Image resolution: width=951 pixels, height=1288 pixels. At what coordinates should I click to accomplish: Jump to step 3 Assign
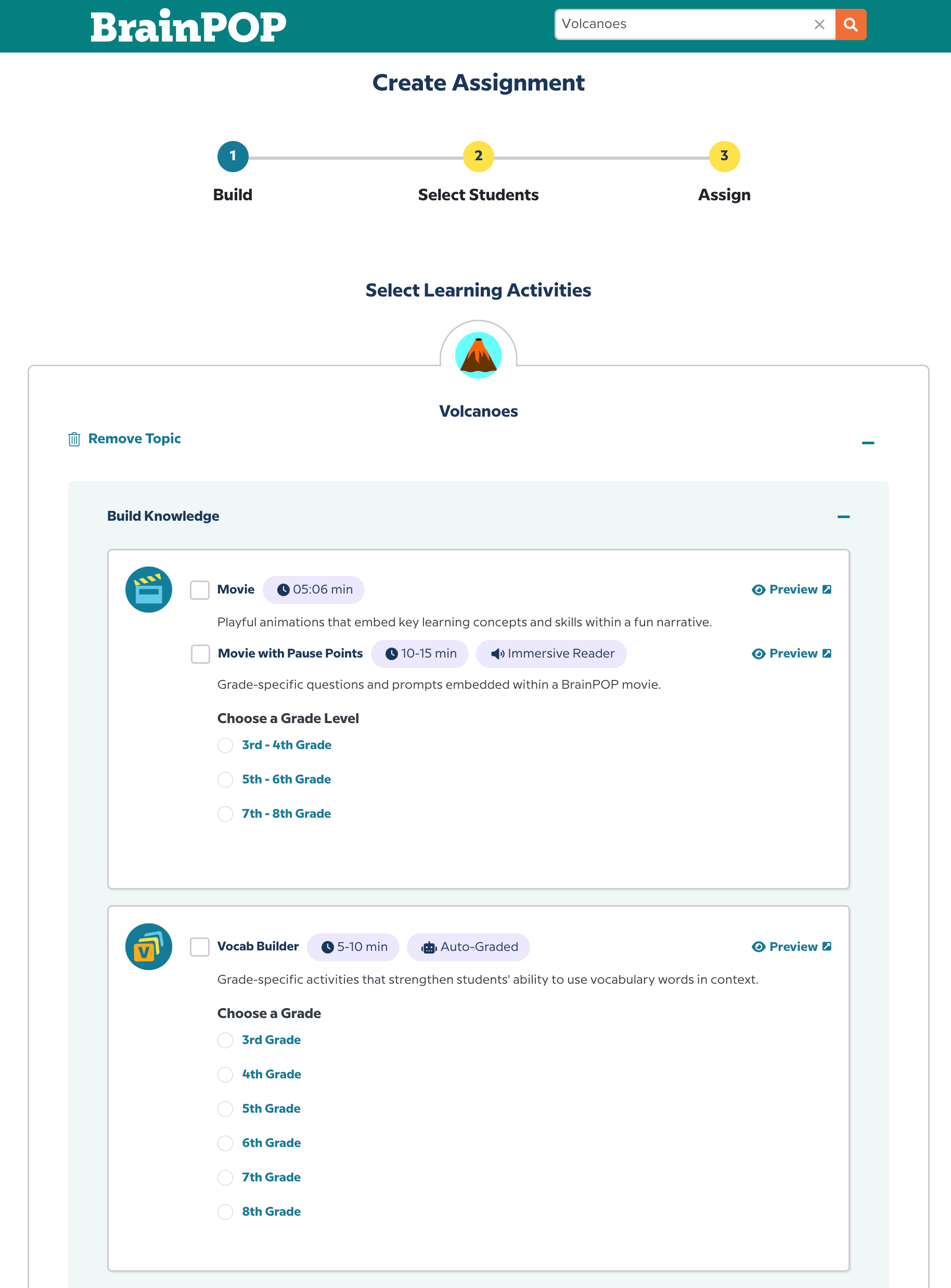click(724, 157)
